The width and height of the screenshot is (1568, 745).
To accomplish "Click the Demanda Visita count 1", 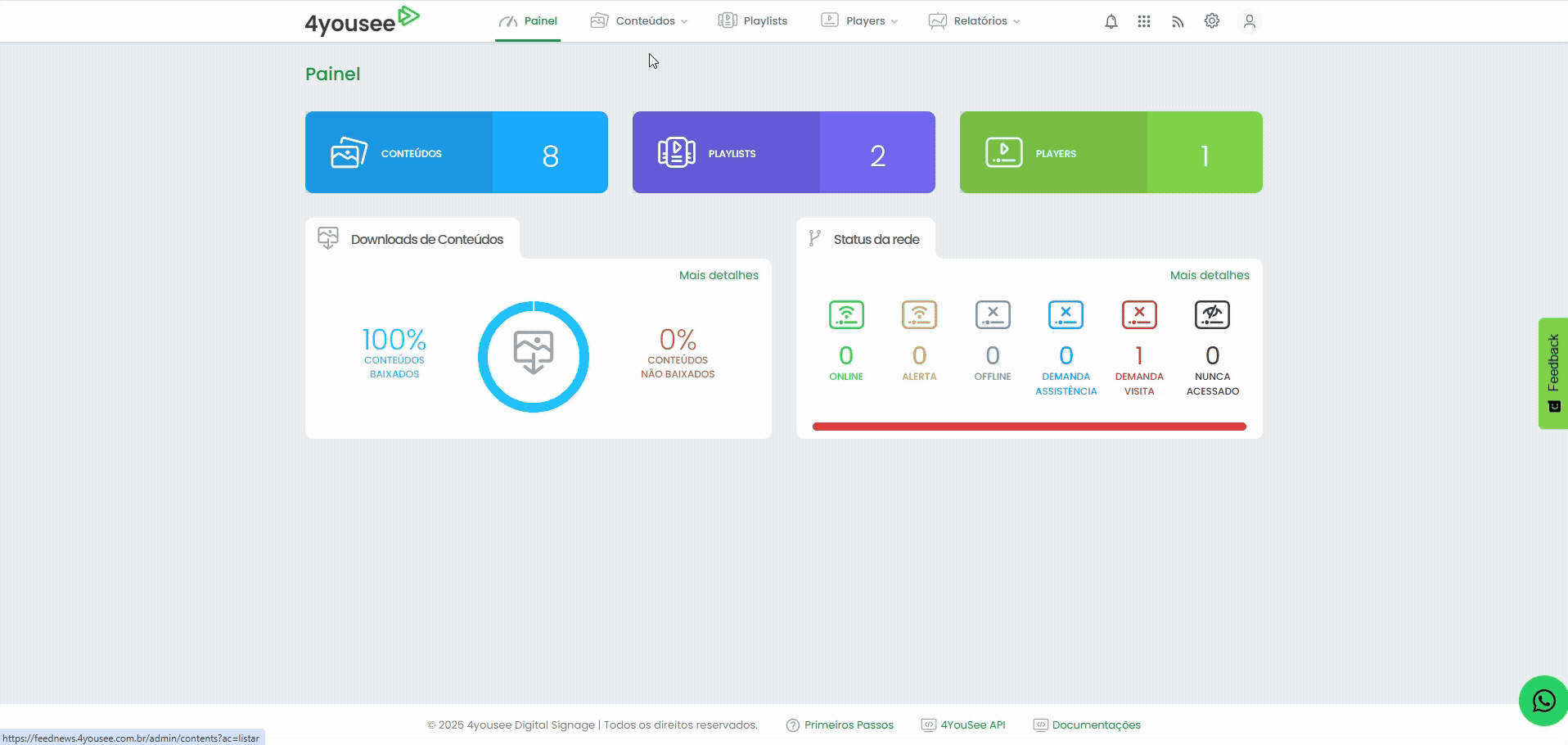I will pyautogui.click(x=1139, y=355).
